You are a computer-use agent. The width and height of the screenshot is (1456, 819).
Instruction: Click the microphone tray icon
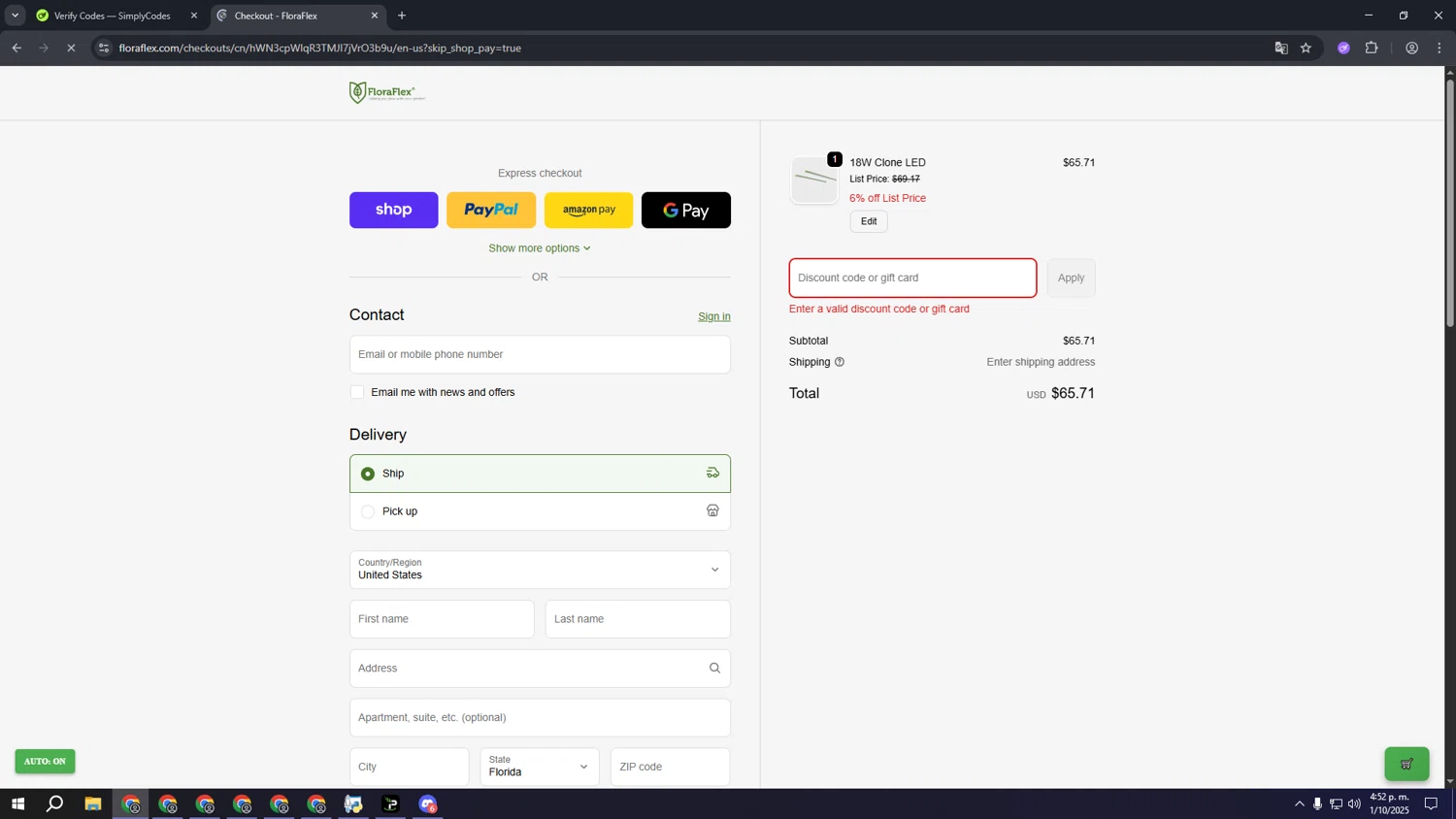[1317, 803]
